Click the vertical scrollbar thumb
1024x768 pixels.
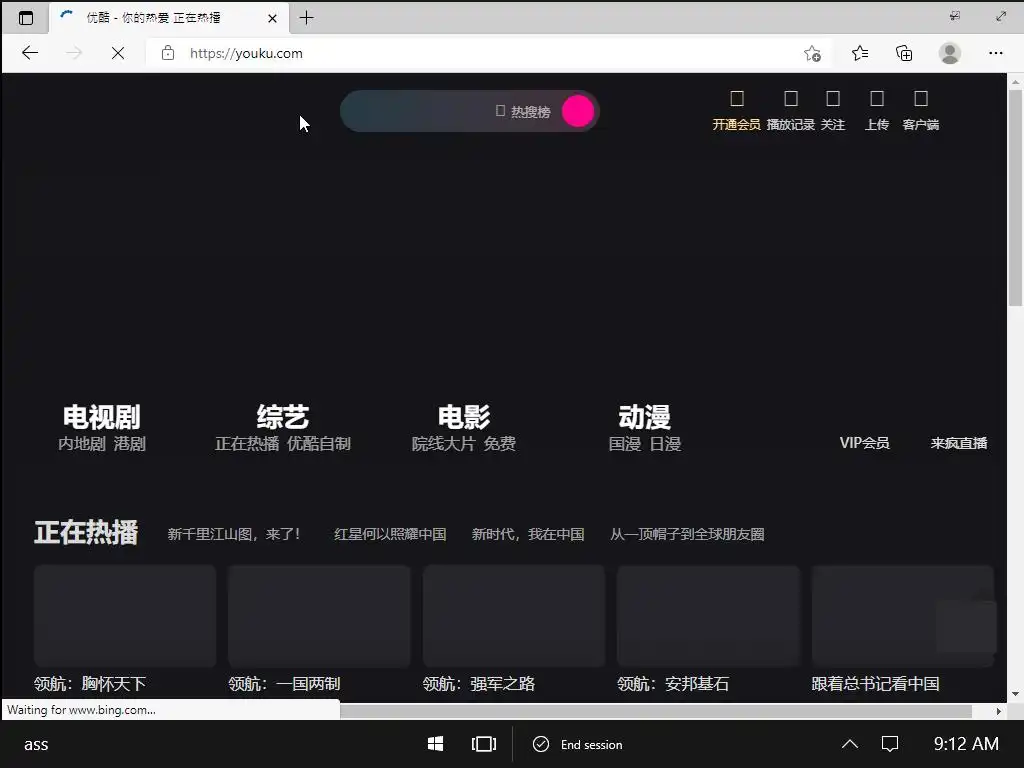1015,197
